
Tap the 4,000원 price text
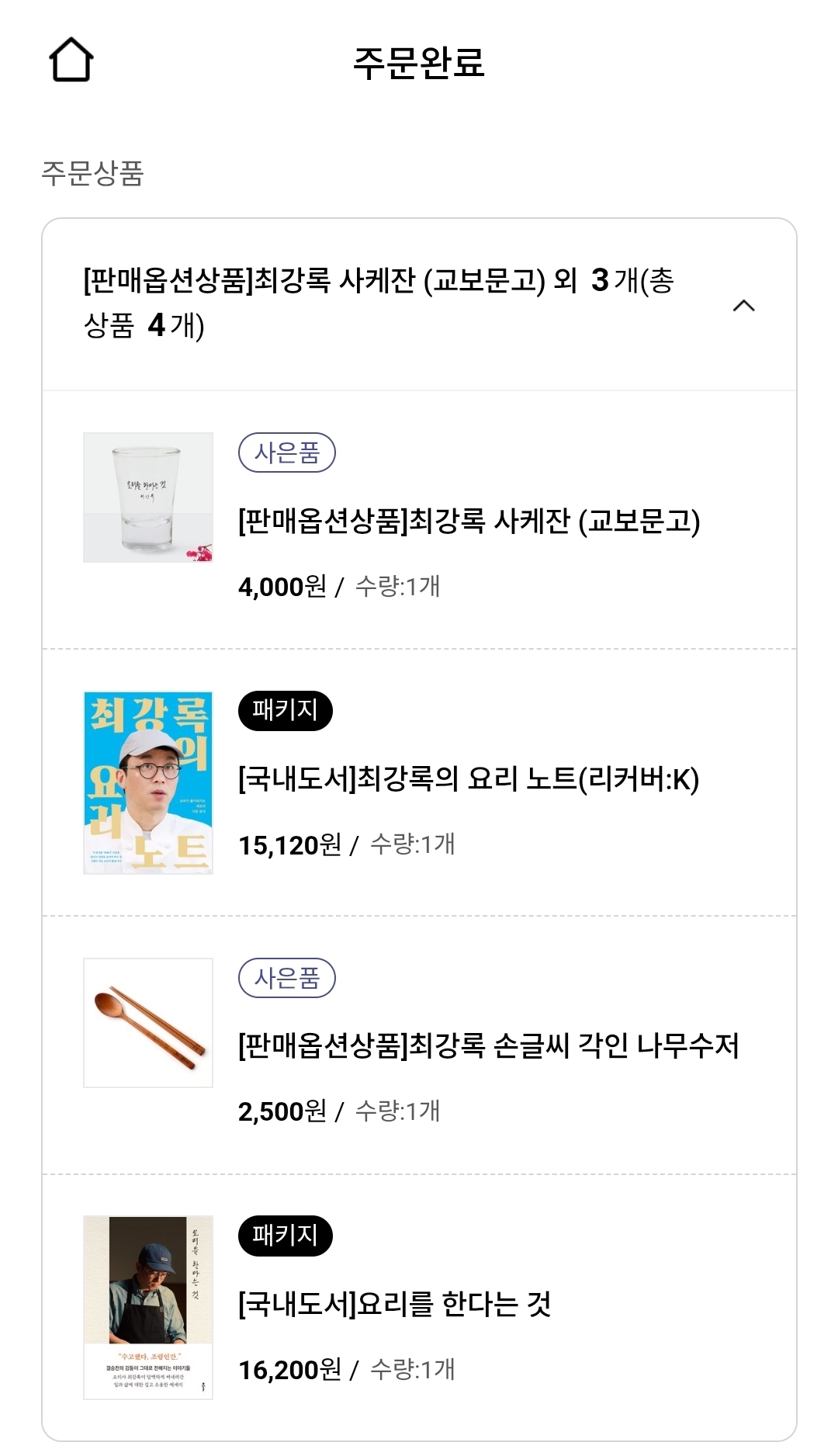282,587
